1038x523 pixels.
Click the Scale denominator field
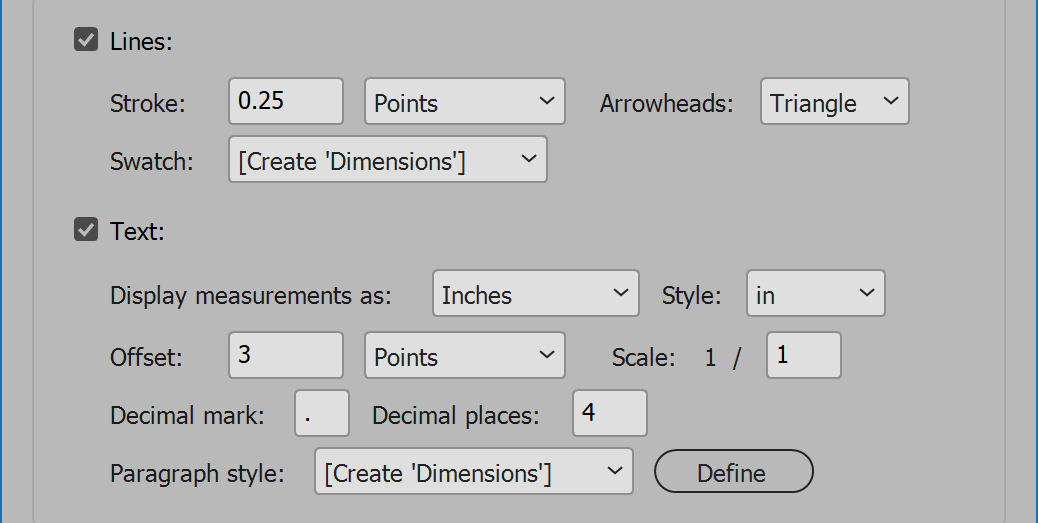[804, 356]
